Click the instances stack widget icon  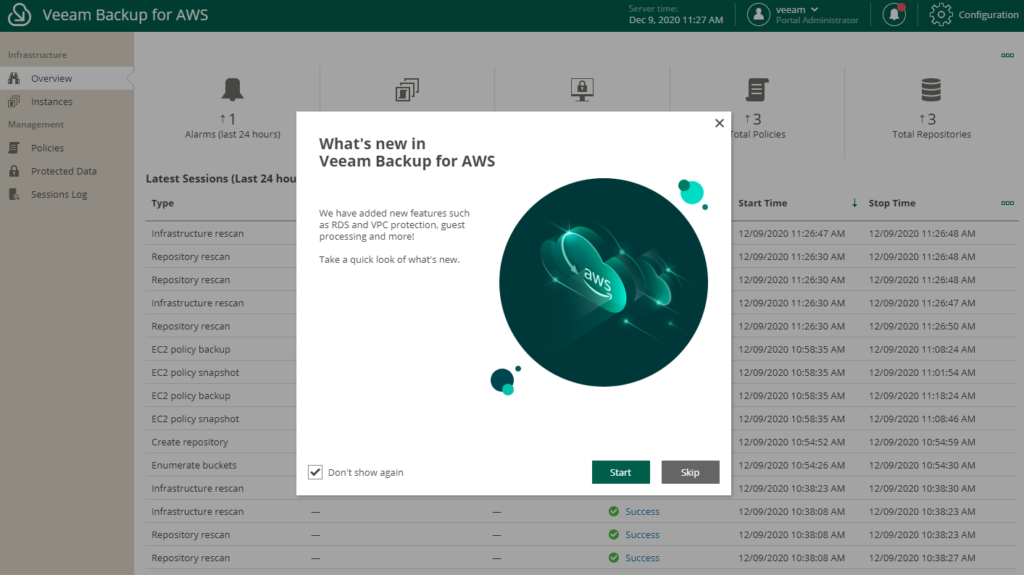point(407,90)
